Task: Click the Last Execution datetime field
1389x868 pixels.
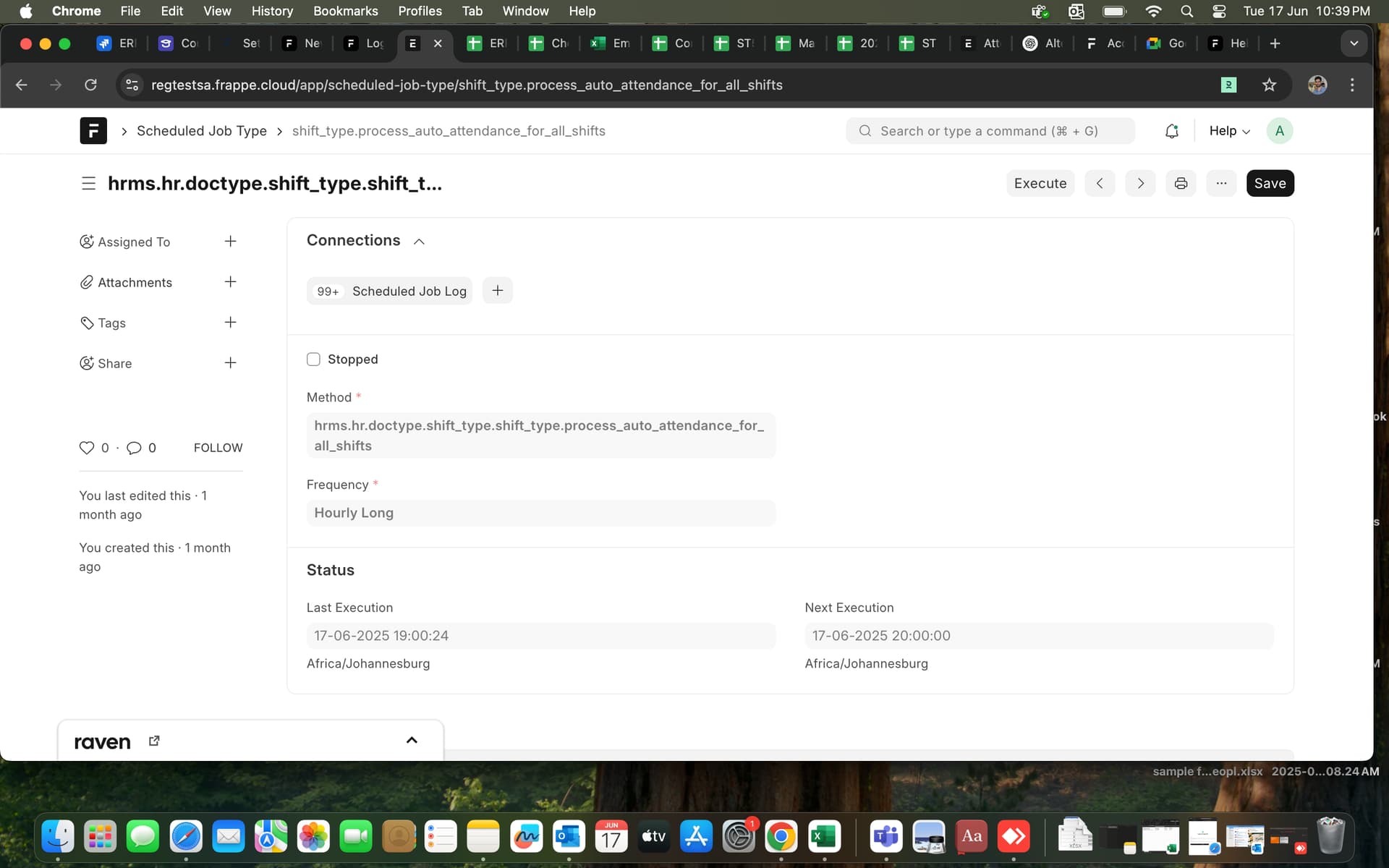Action: 541,636
